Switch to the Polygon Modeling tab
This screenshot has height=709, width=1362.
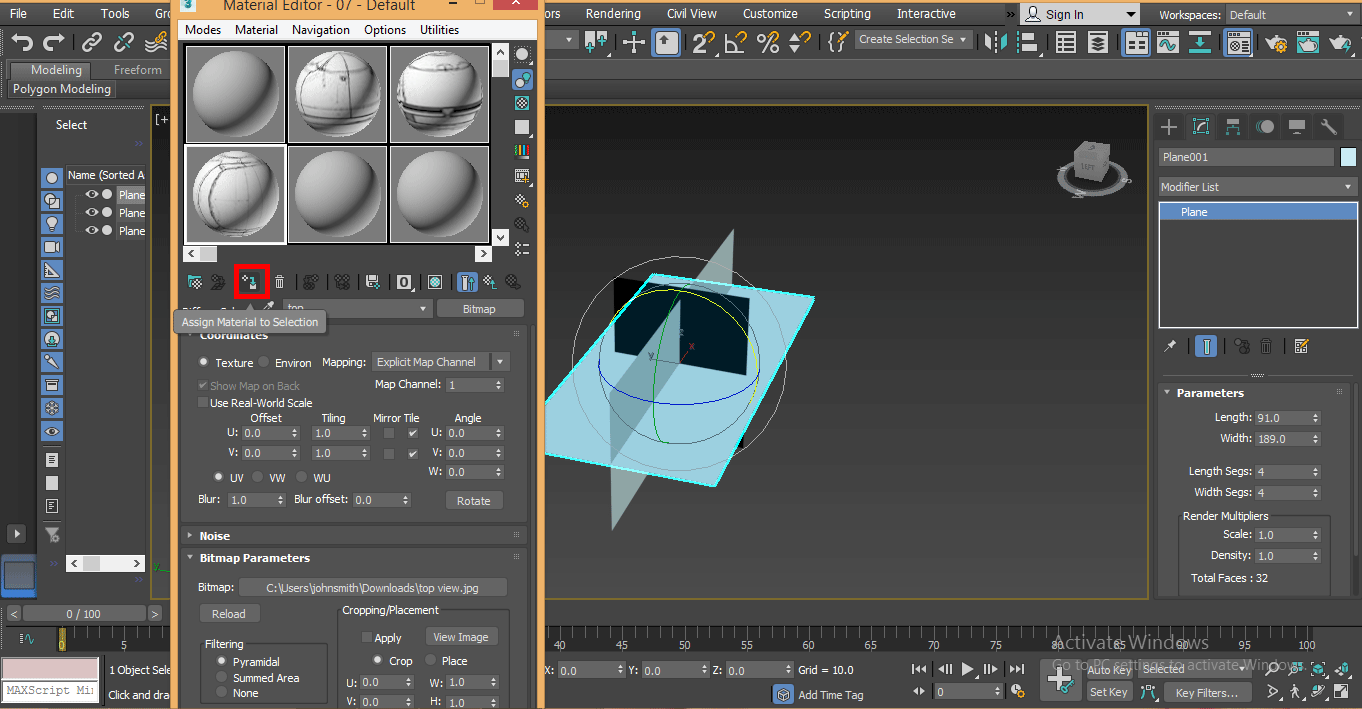click(60, 89)
